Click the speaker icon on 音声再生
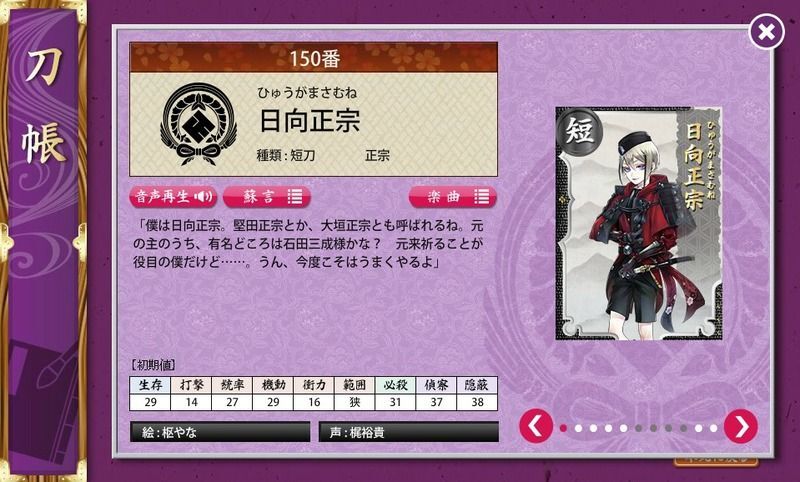Viewport: 800px width, 482px height. pos(205,196)
